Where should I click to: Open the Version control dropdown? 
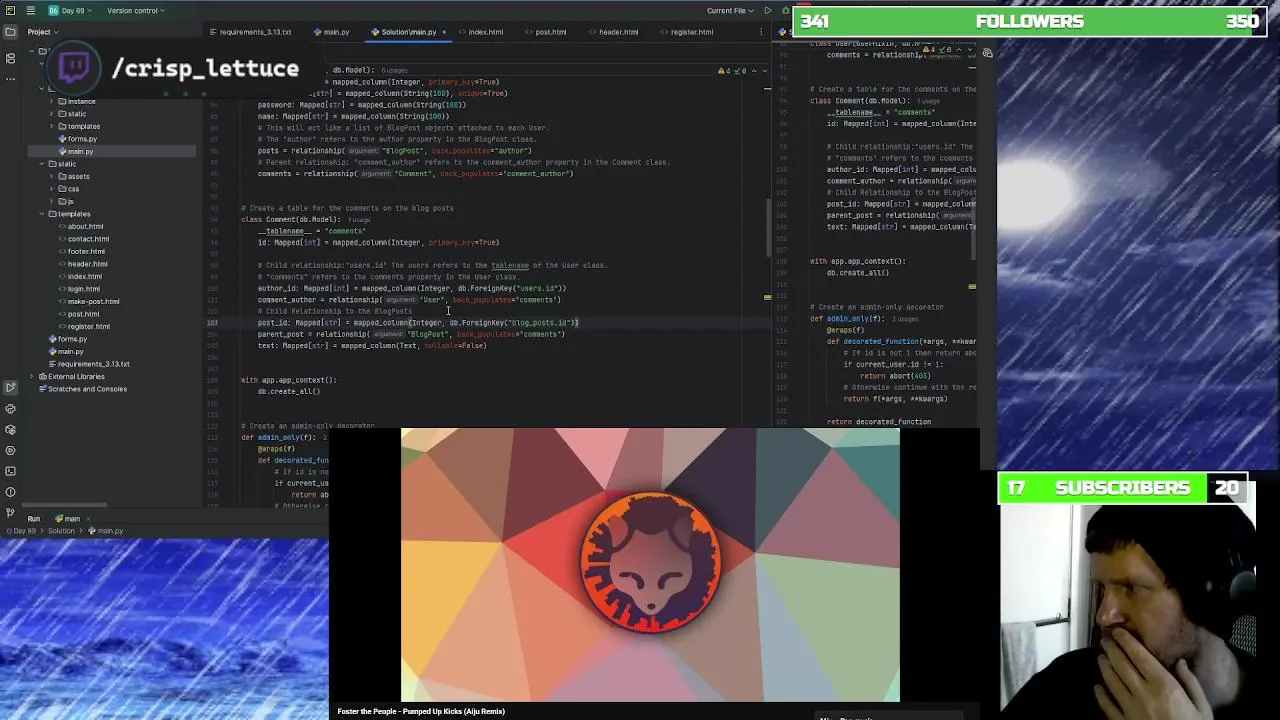pos(135,11)
